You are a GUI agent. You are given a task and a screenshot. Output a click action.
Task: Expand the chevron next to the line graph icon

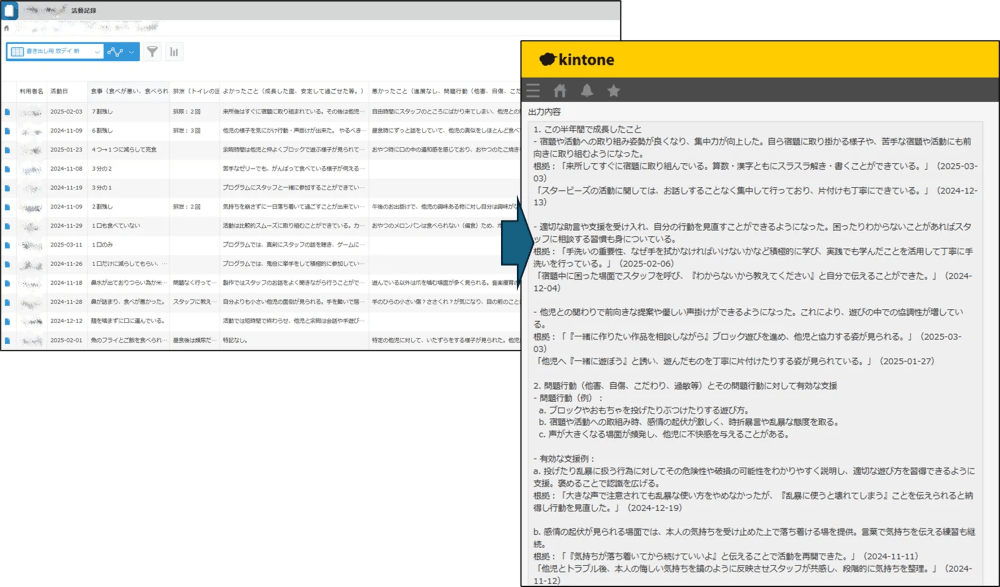pyautogui.click(x=131, y=51)
